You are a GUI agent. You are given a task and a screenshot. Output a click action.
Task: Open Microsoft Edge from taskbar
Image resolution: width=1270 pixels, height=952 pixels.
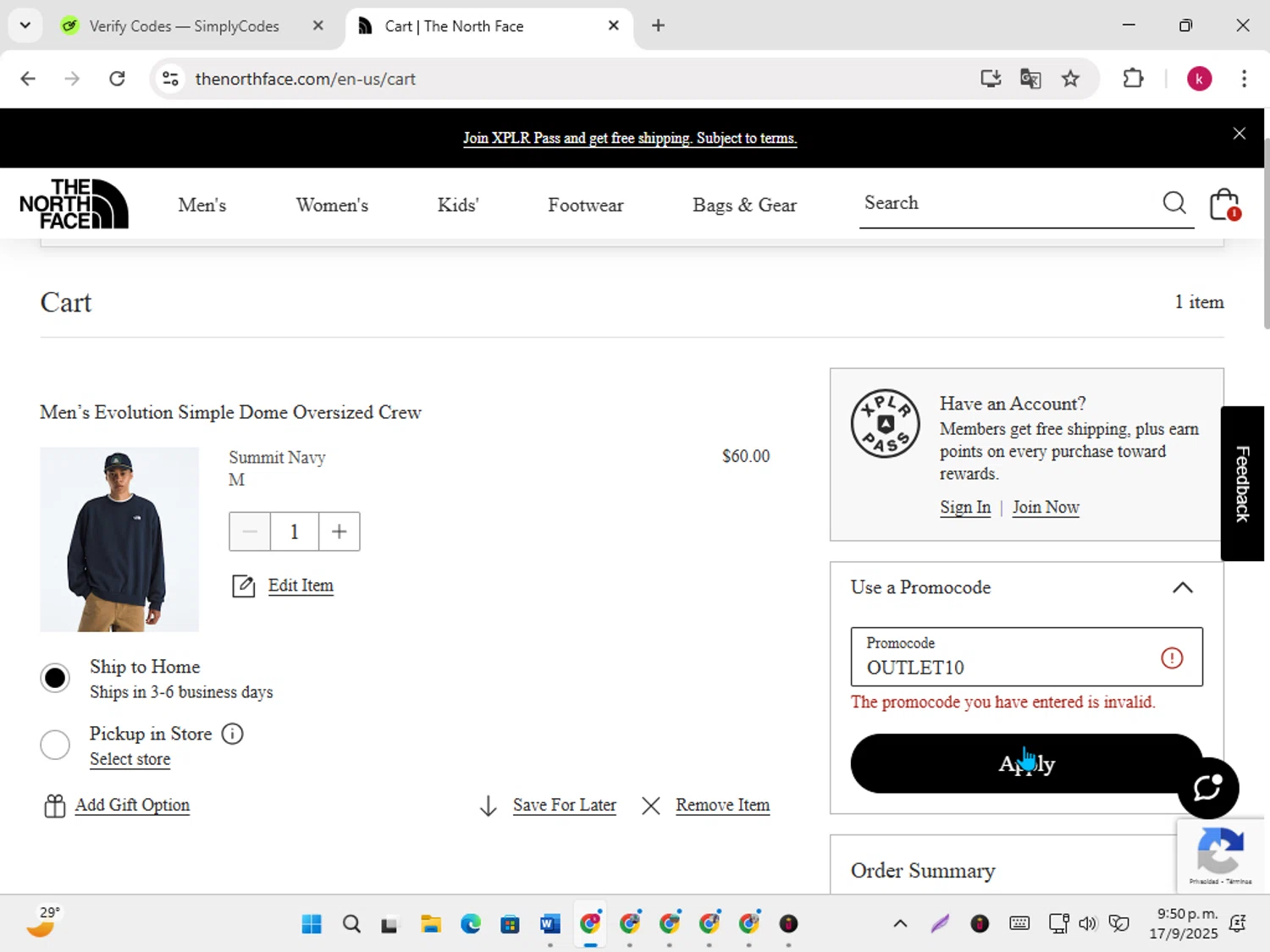471,924
